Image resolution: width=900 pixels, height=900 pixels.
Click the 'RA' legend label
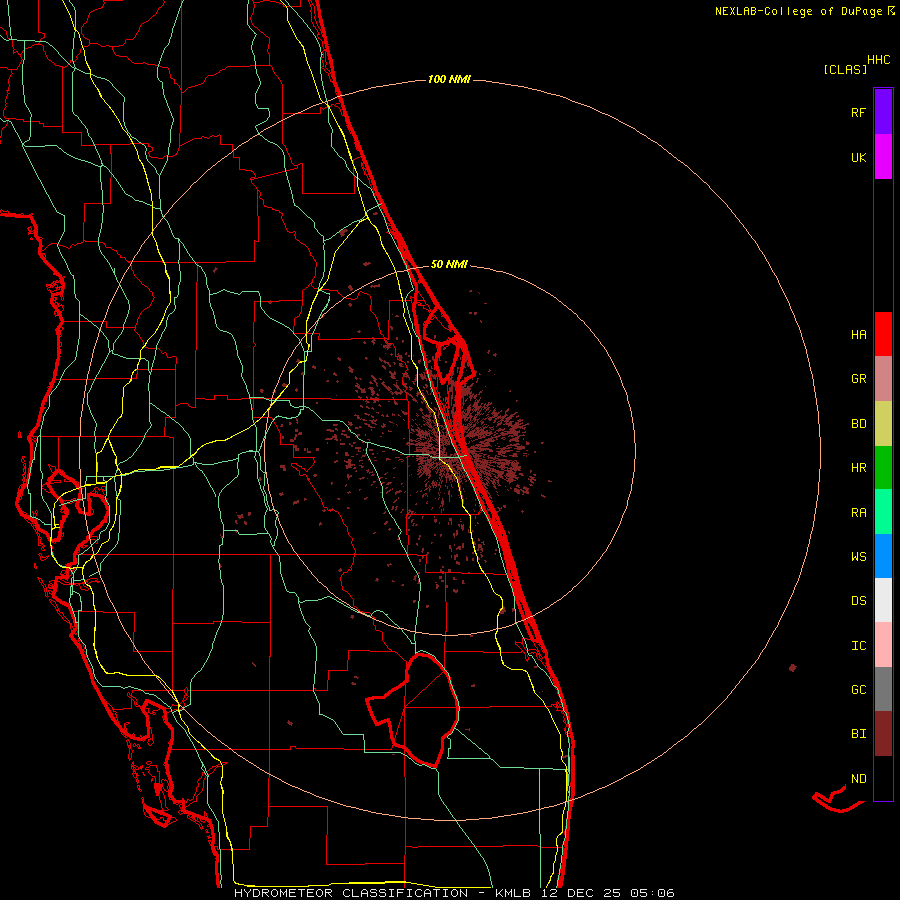tap(858, 513)
